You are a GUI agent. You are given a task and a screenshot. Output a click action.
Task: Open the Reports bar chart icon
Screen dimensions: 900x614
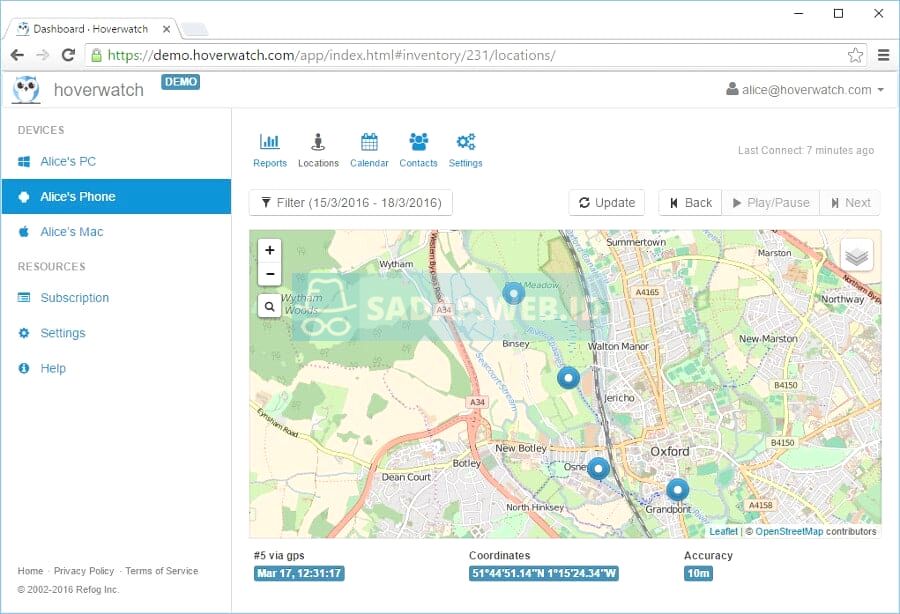pyautogui.click(x=270, y=150)
